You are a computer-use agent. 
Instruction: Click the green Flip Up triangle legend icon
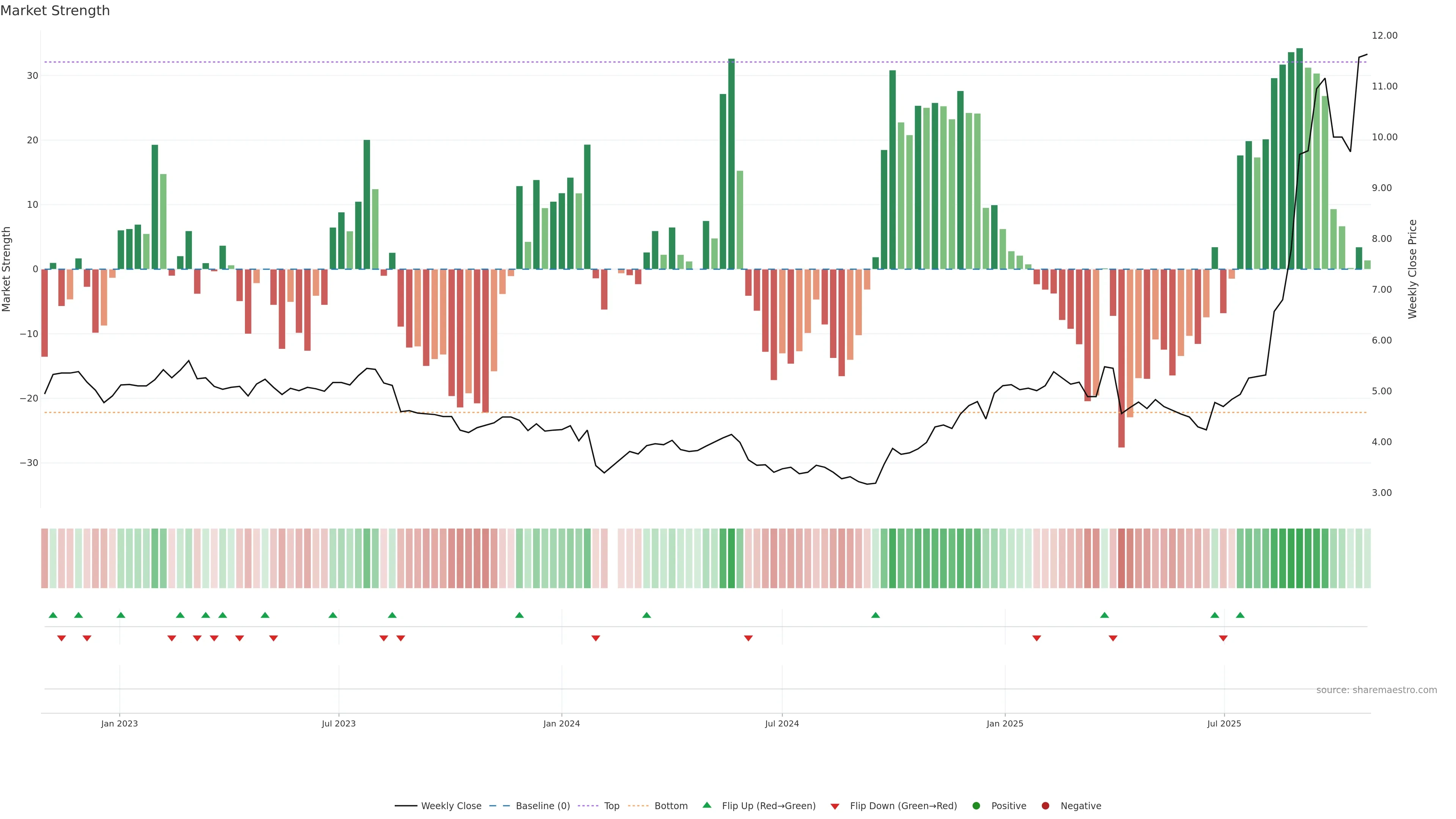[706, 805]
